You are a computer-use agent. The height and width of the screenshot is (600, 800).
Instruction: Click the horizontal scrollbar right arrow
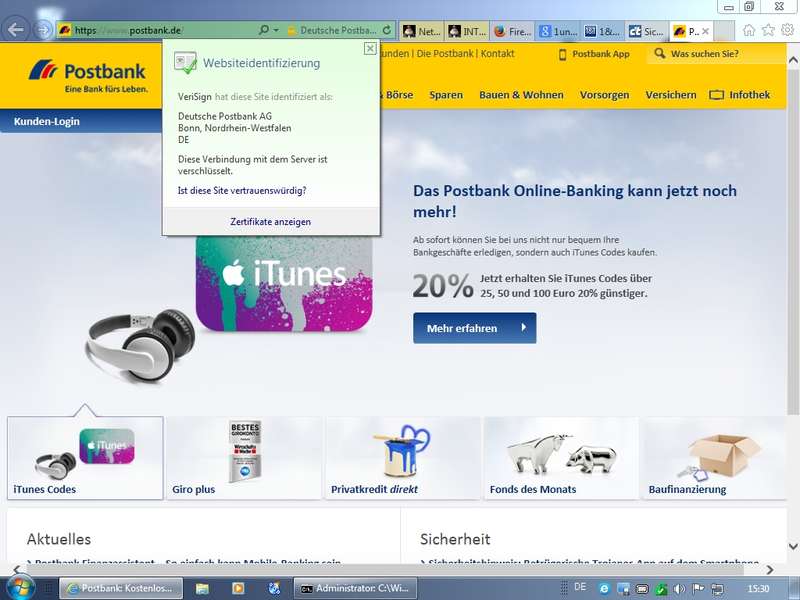pyautogui.click(x=769, y=570)
